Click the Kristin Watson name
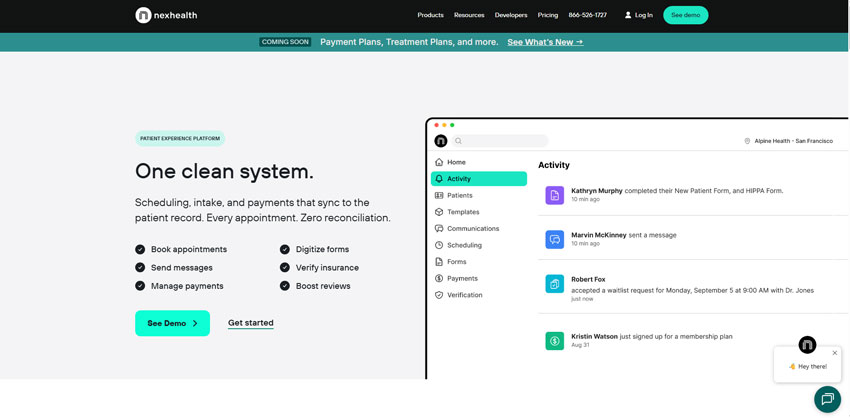 click(594, 337)
